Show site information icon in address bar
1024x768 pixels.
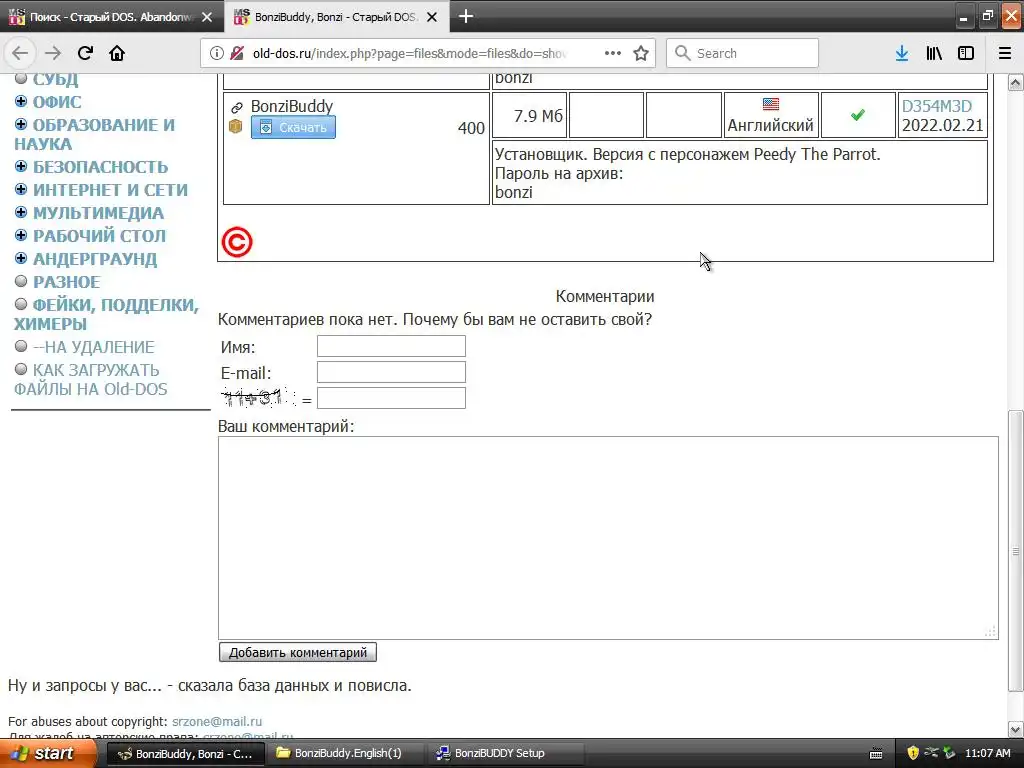217,53
